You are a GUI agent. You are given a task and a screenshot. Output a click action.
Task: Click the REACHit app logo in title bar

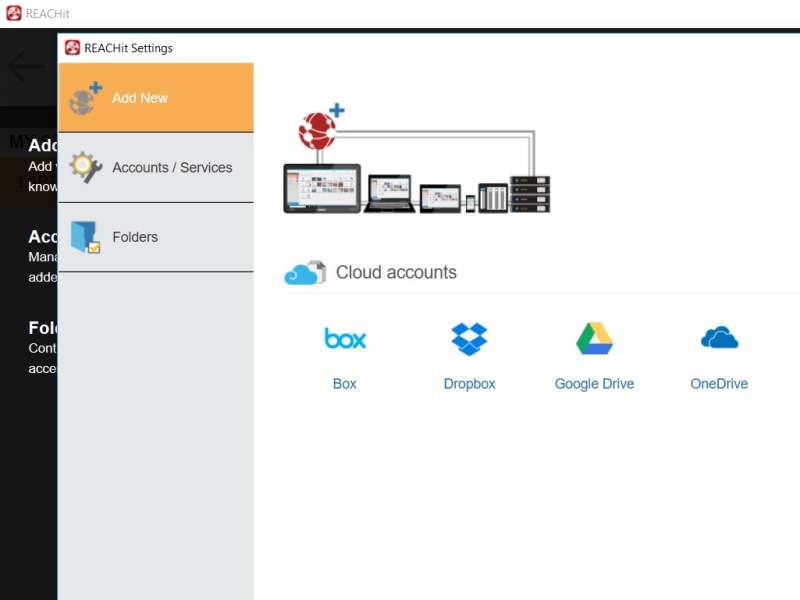coord(14,13)
